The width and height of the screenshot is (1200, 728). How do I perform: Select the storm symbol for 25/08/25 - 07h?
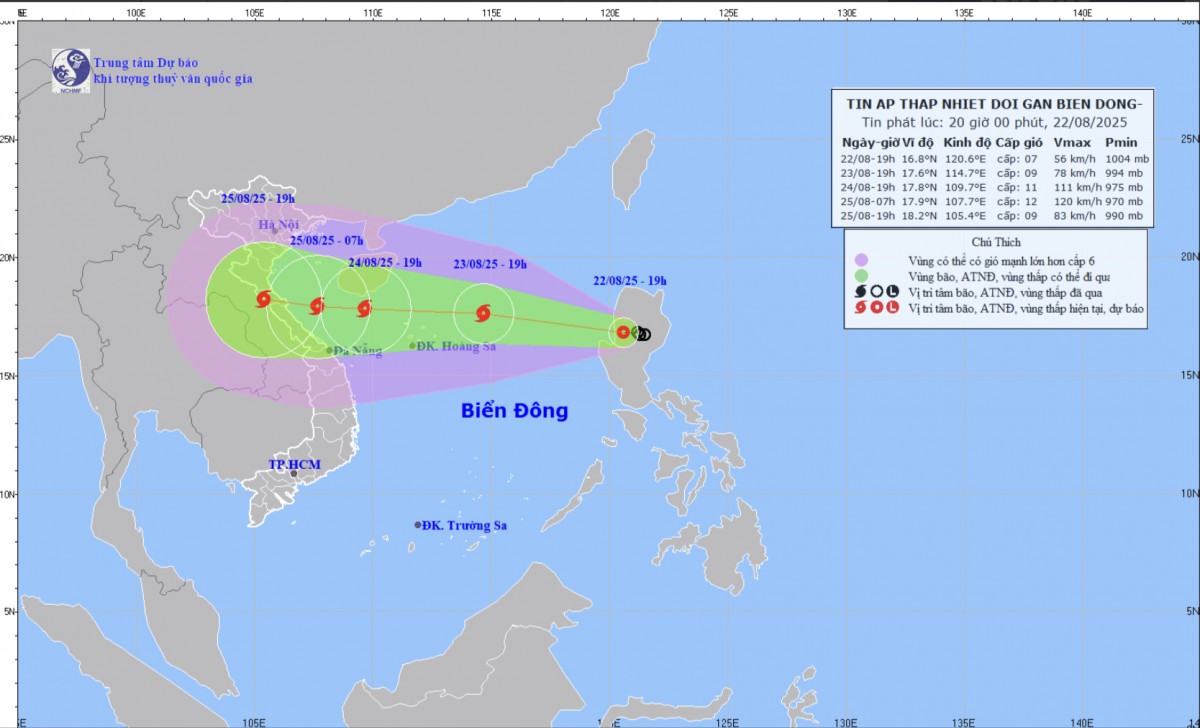pos(317,306)
